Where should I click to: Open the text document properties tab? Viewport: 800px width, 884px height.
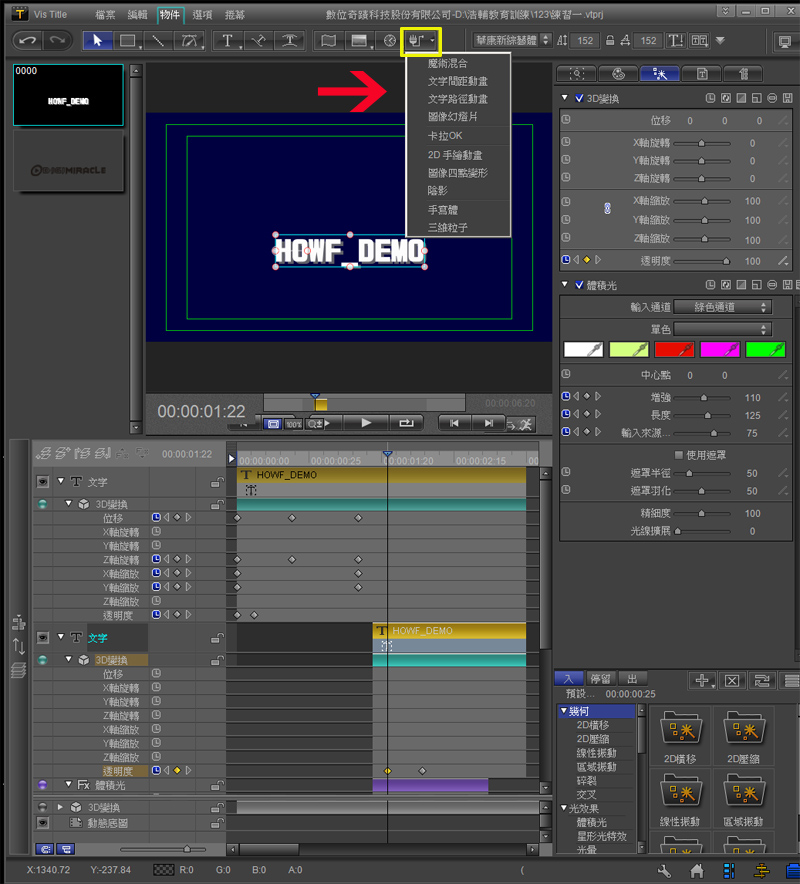point(702,73)
